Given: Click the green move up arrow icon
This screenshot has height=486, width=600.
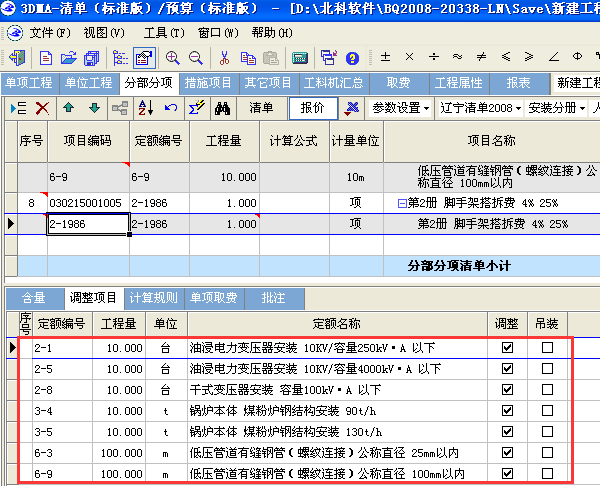Looking at the screenshot, I should 68,108.
